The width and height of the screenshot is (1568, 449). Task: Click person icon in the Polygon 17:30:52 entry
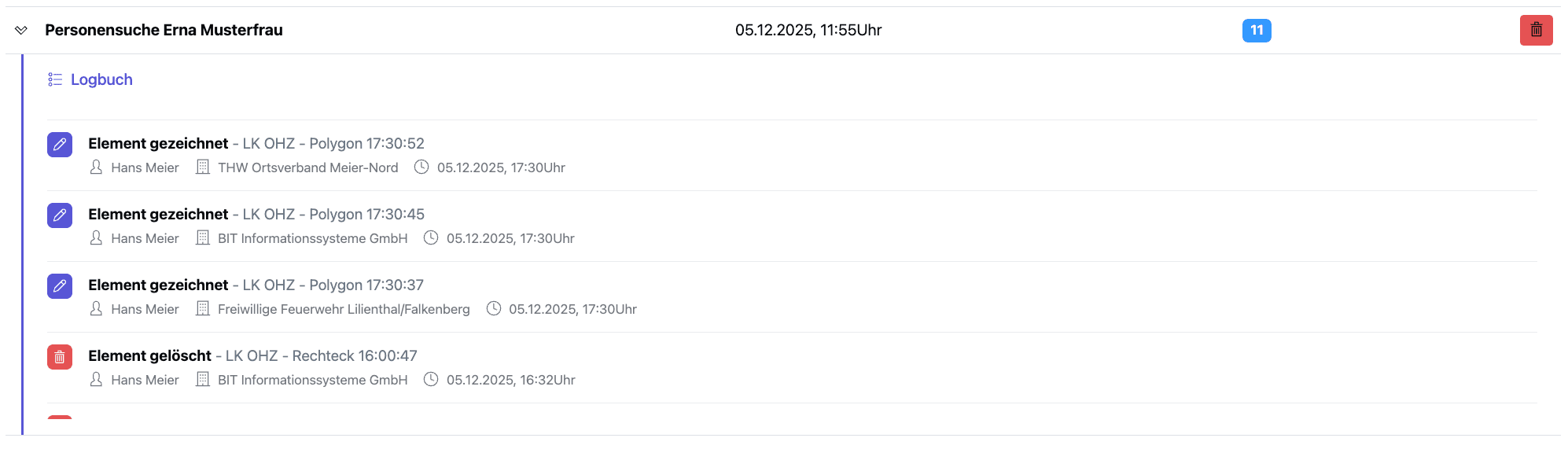[96, 167]
